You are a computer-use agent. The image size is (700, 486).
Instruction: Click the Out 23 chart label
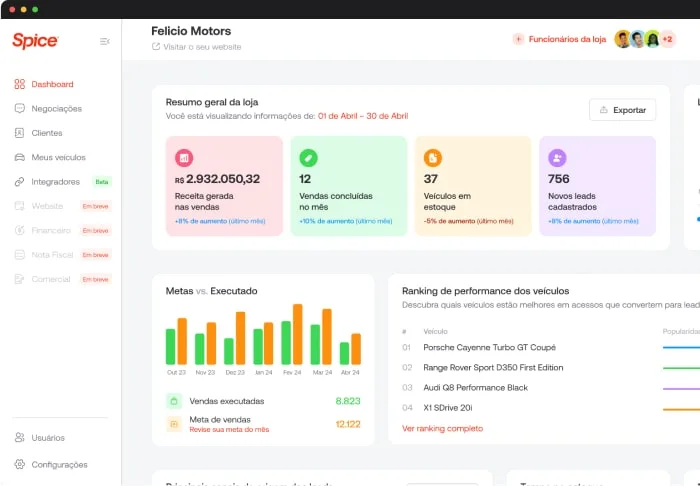176,372
